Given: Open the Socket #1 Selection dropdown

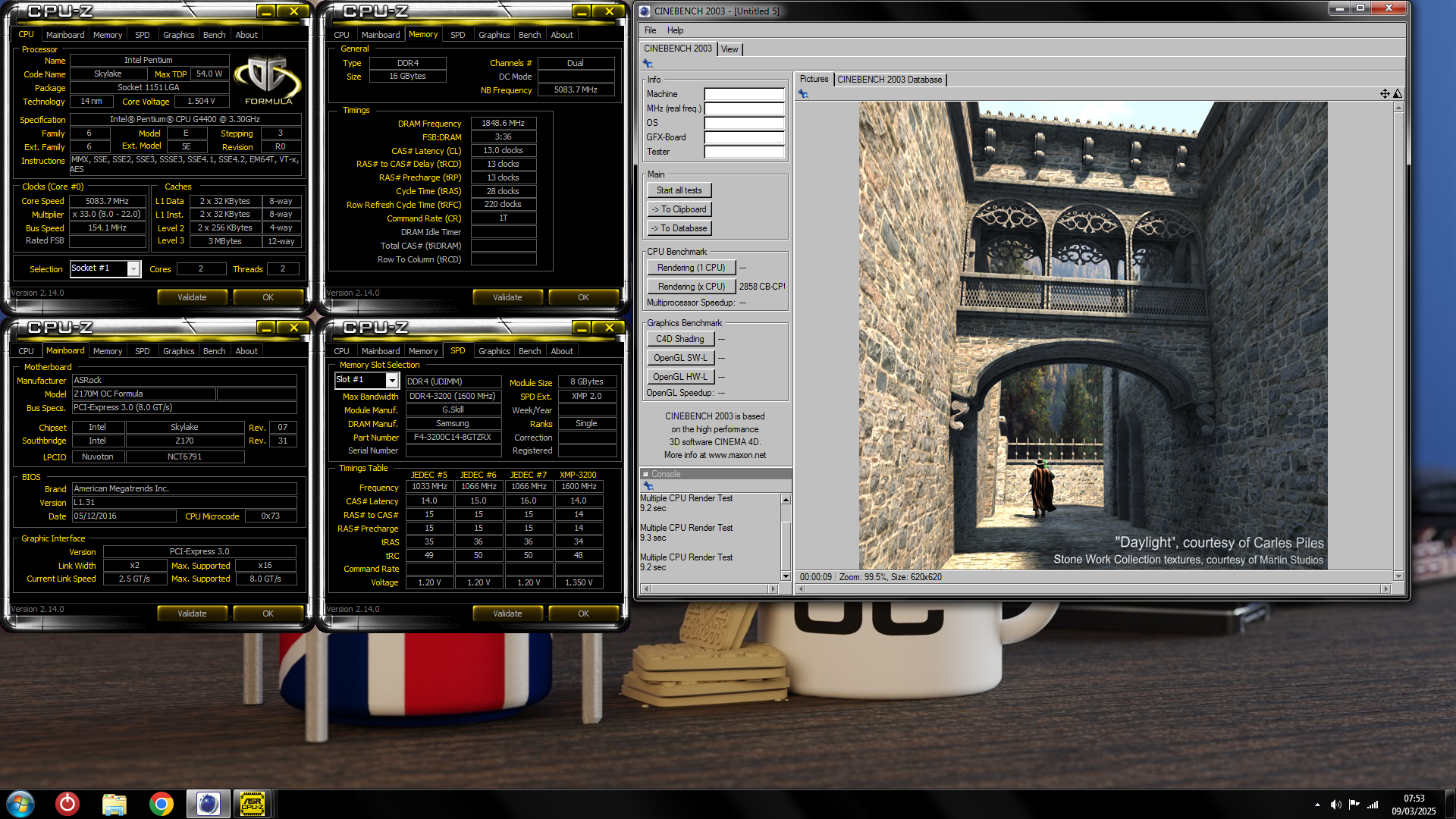Looking at the screenshot, I should [133, 268].
